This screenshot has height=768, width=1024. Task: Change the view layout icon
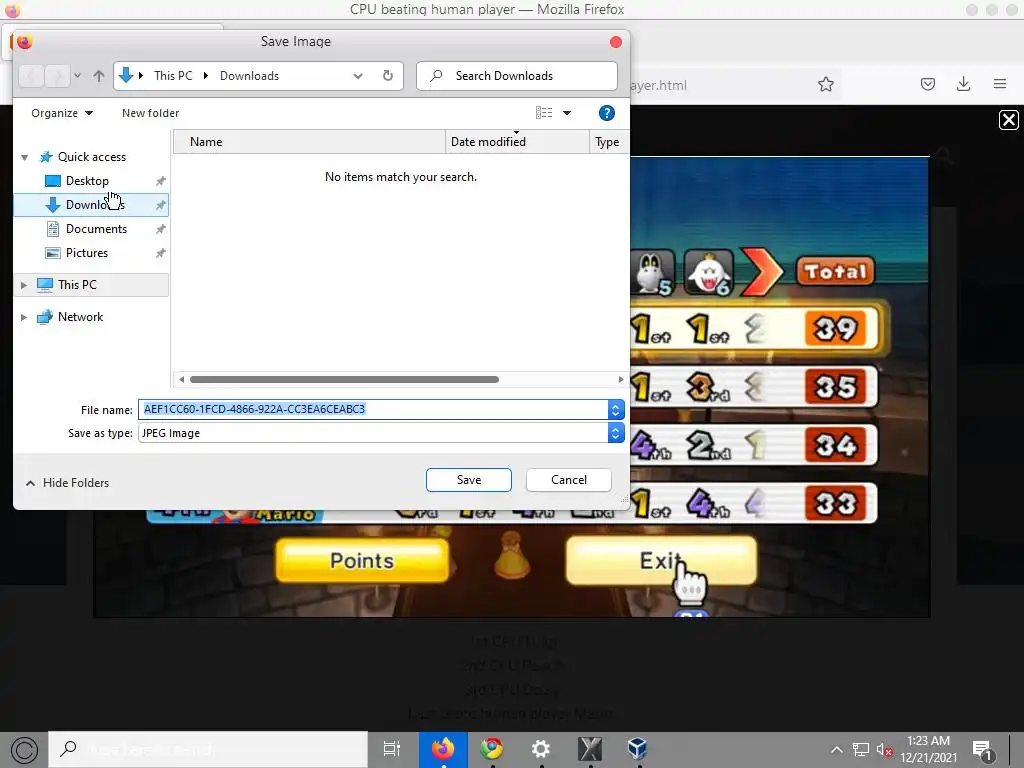[x=544, y=113]
